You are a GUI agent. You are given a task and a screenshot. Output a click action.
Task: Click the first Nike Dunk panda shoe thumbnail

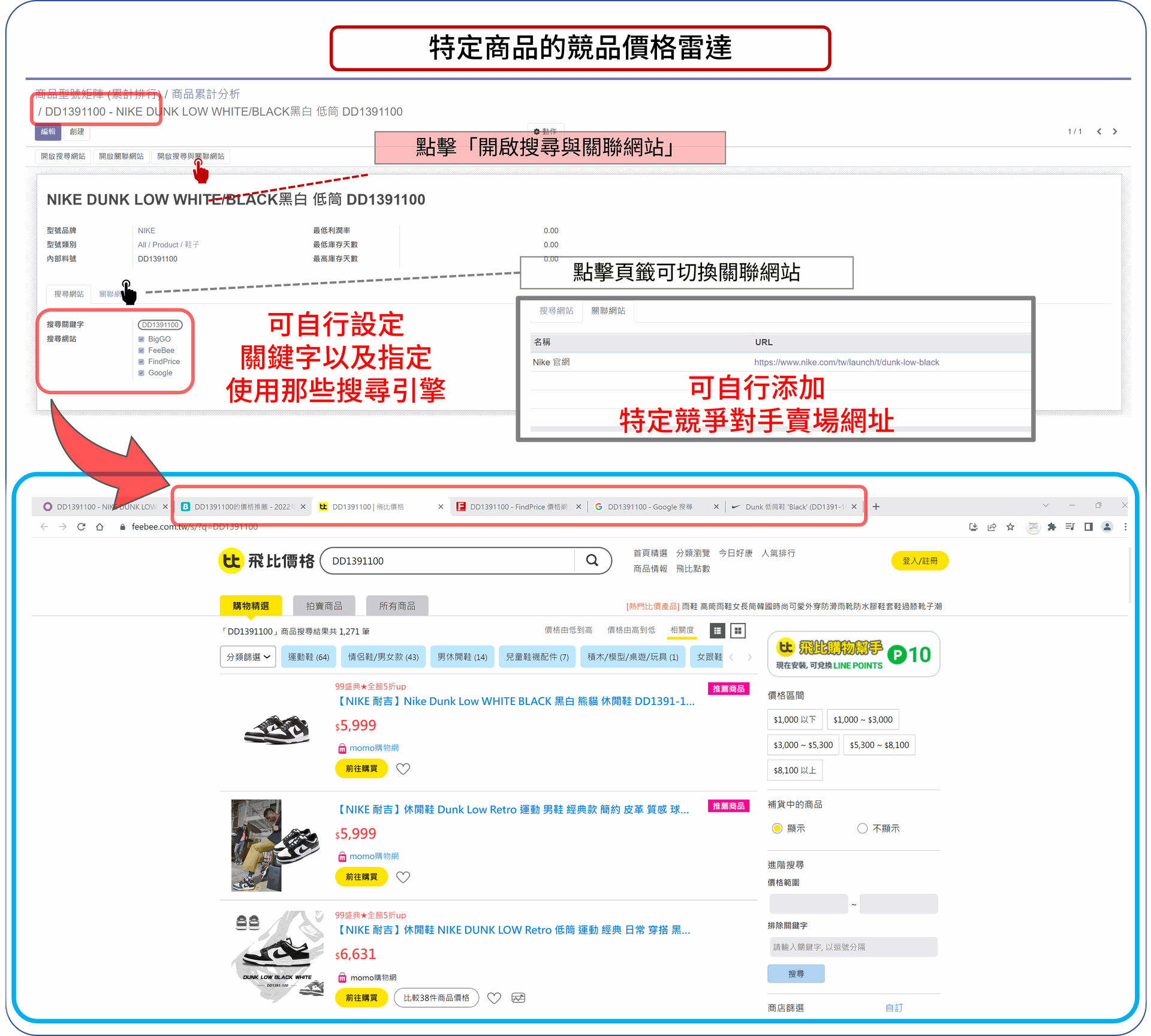(277, 728)
